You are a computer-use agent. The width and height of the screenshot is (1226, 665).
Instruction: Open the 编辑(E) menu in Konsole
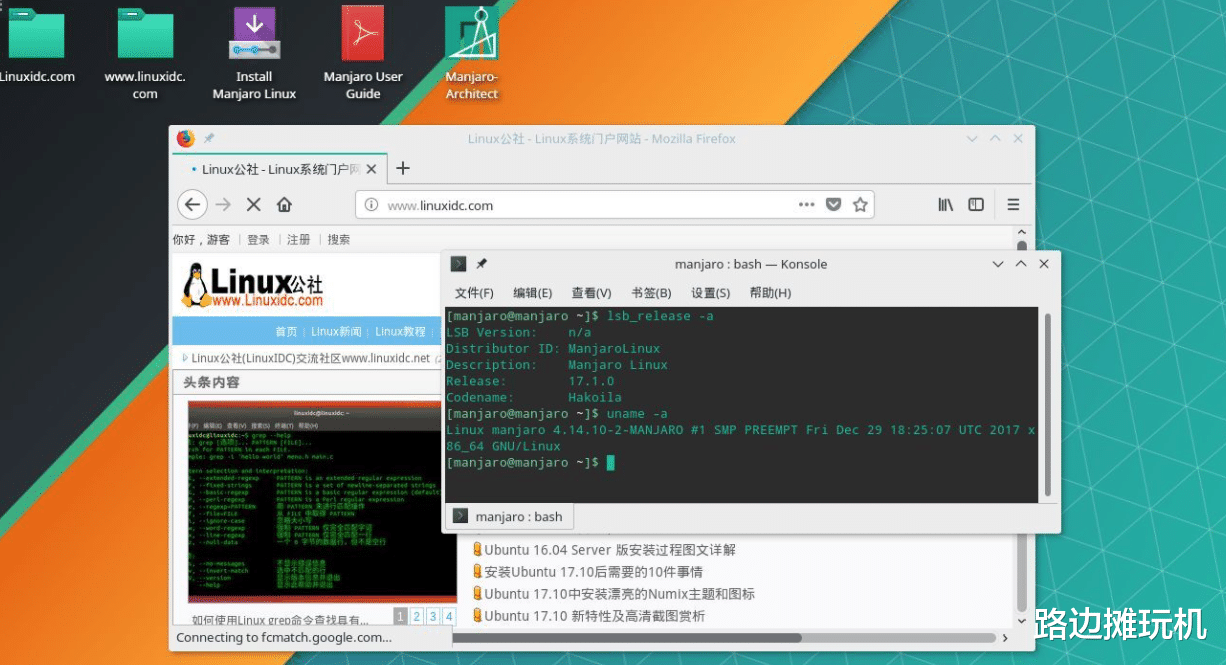coord(535,293)
